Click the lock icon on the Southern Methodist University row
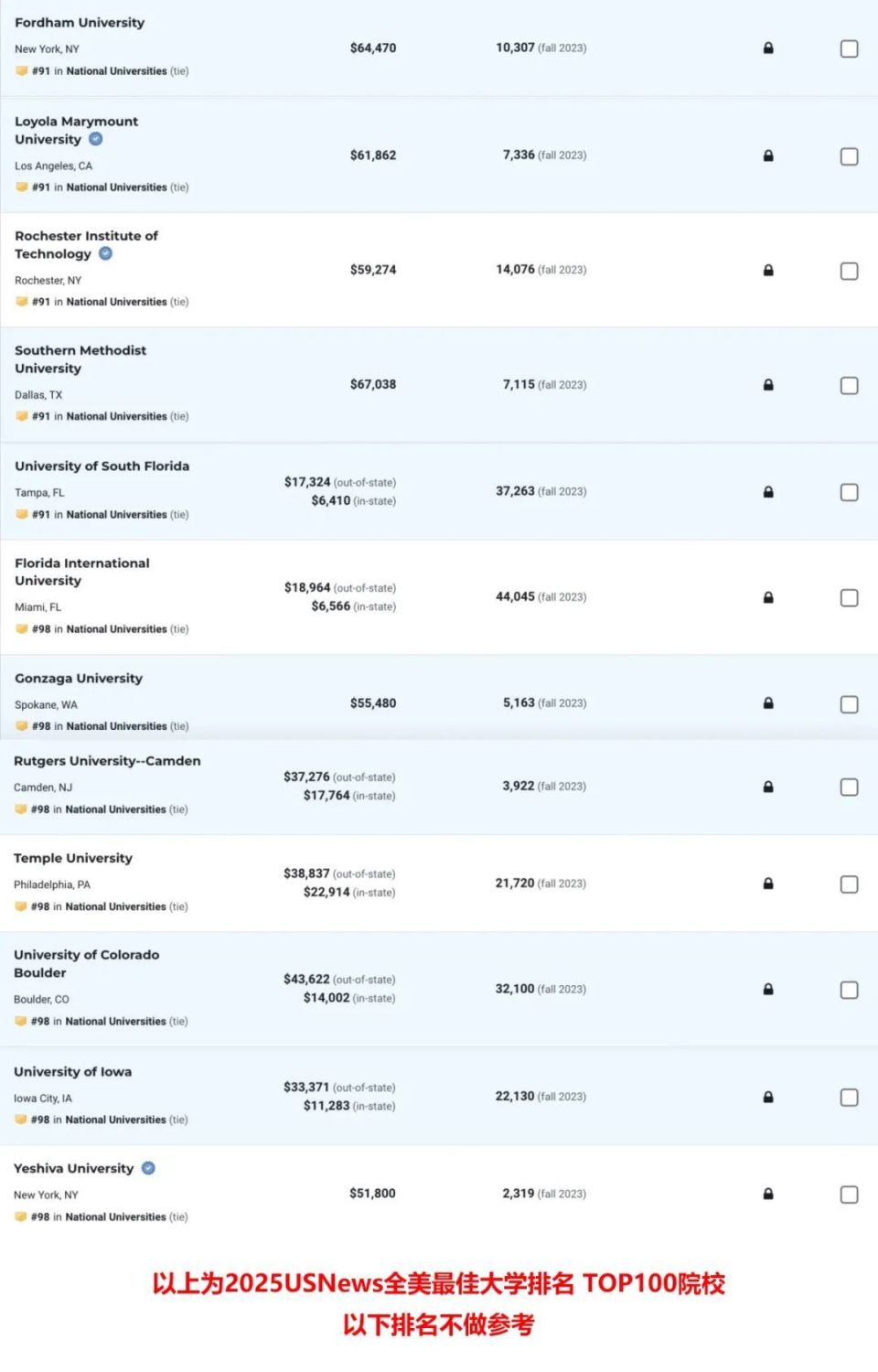The width and height of the screenshot is (878, 1372). click(769, 385)
